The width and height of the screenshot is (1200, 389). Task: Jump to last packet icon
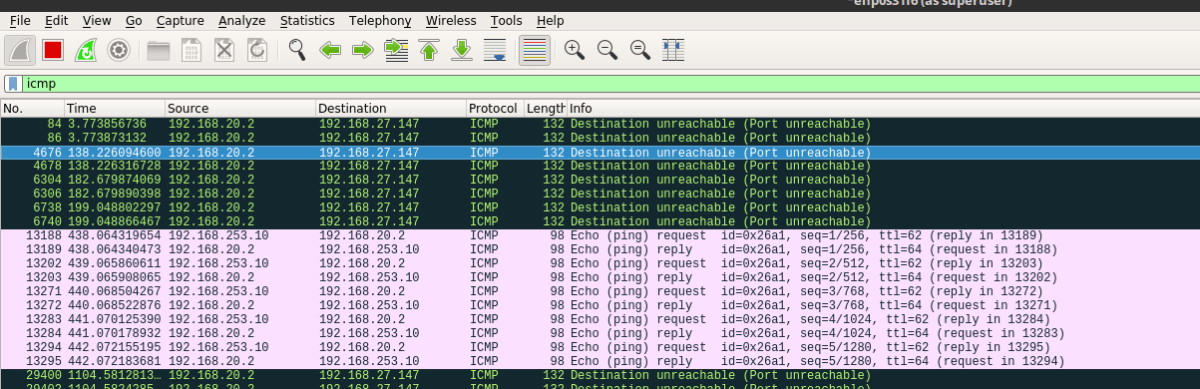pos(462,49)
